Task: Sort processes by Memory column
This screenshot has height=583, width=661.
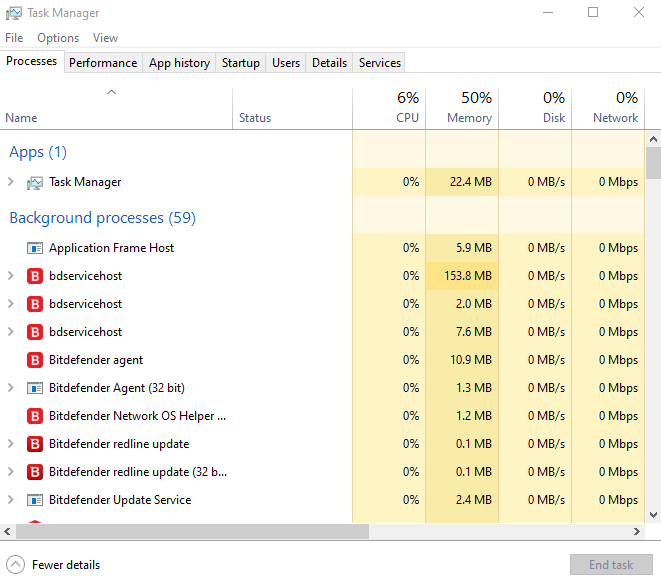Action: tap(469, 108)
